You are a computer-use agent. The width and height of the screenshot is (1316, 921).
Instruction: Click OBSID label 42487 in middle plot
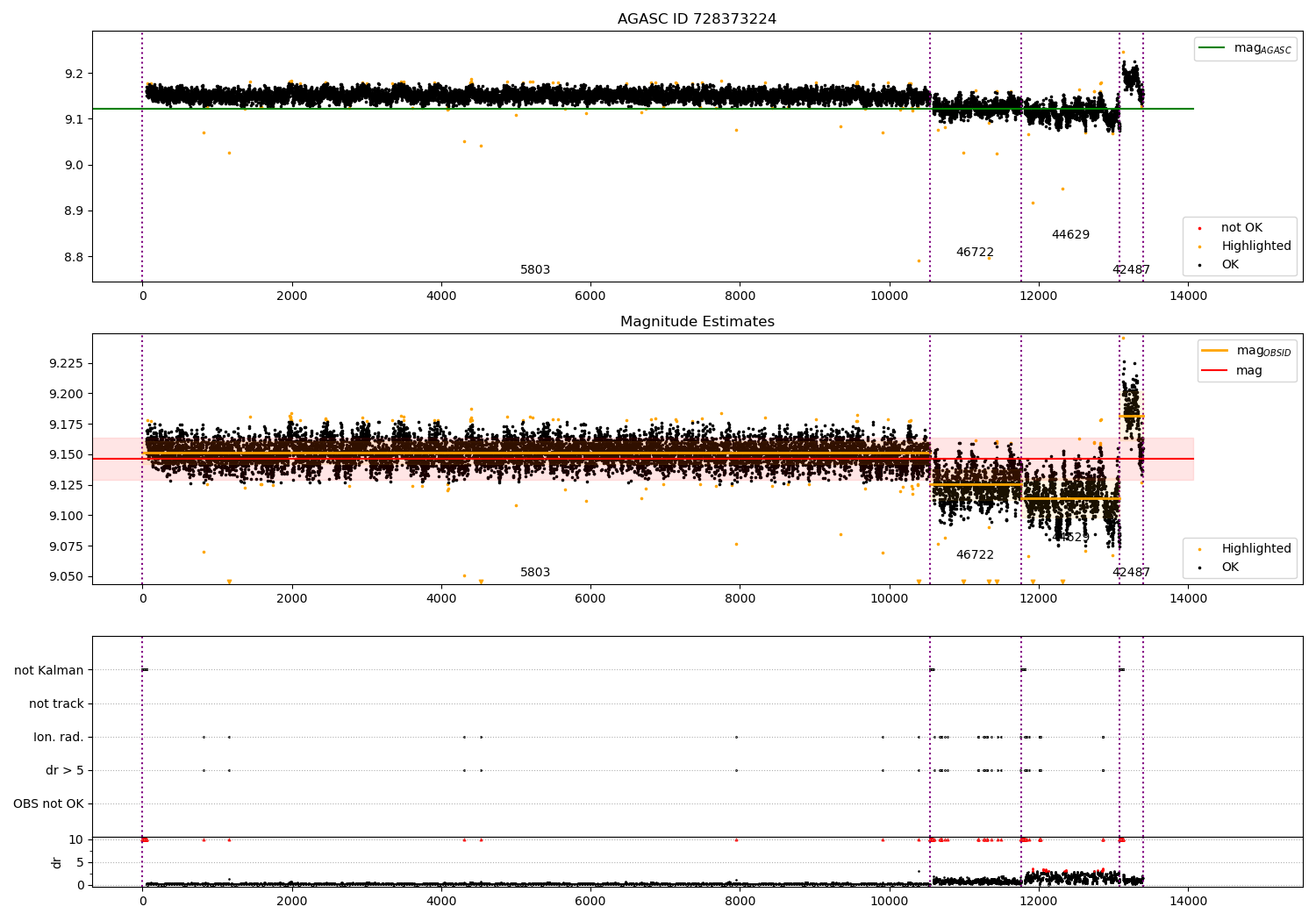[1131, 573]
